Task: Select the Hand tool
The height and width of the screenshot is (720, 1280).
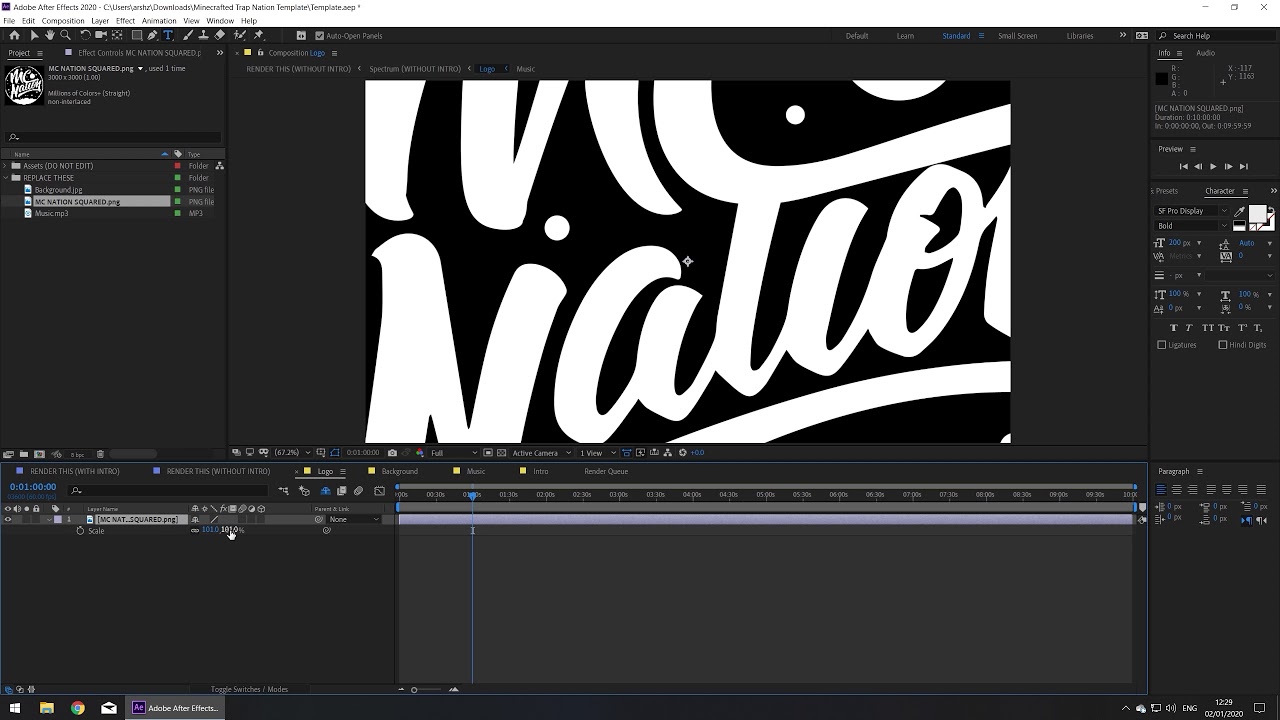Action: 49,35
